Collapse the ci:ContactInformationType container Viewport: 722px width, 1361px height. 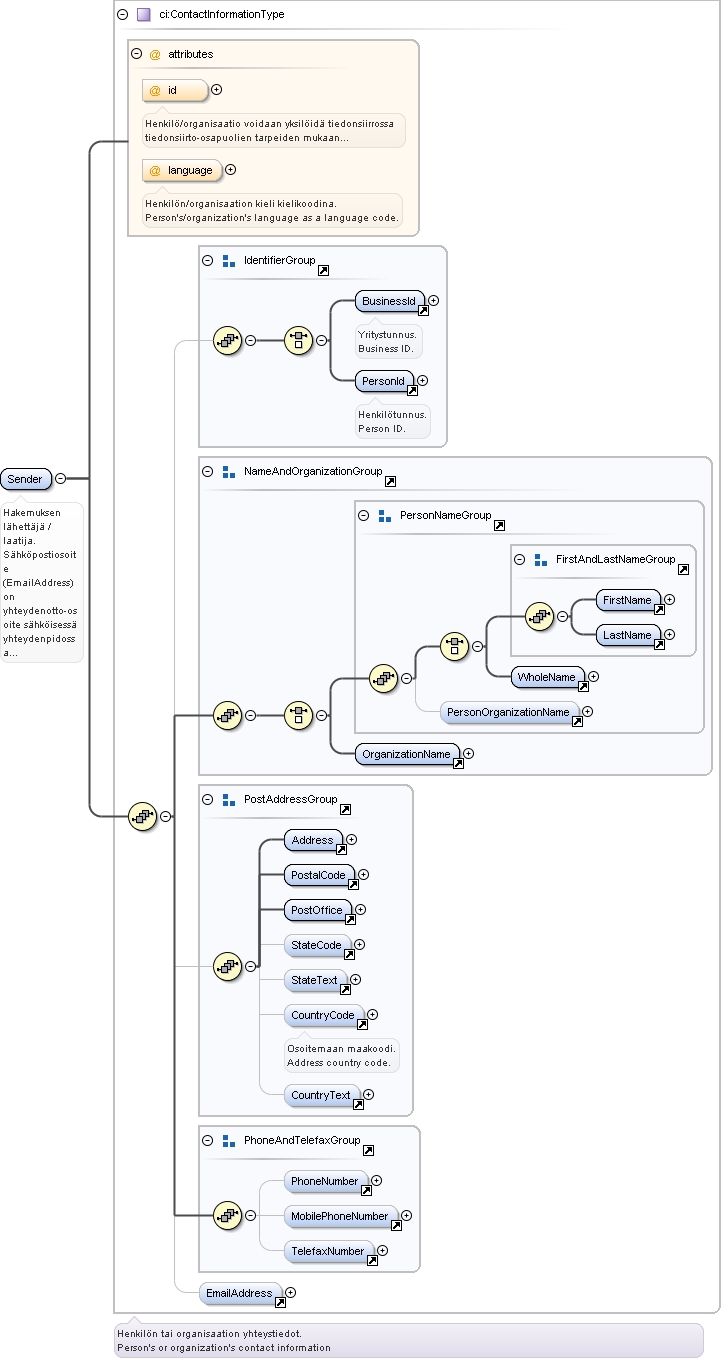(122, 14)
